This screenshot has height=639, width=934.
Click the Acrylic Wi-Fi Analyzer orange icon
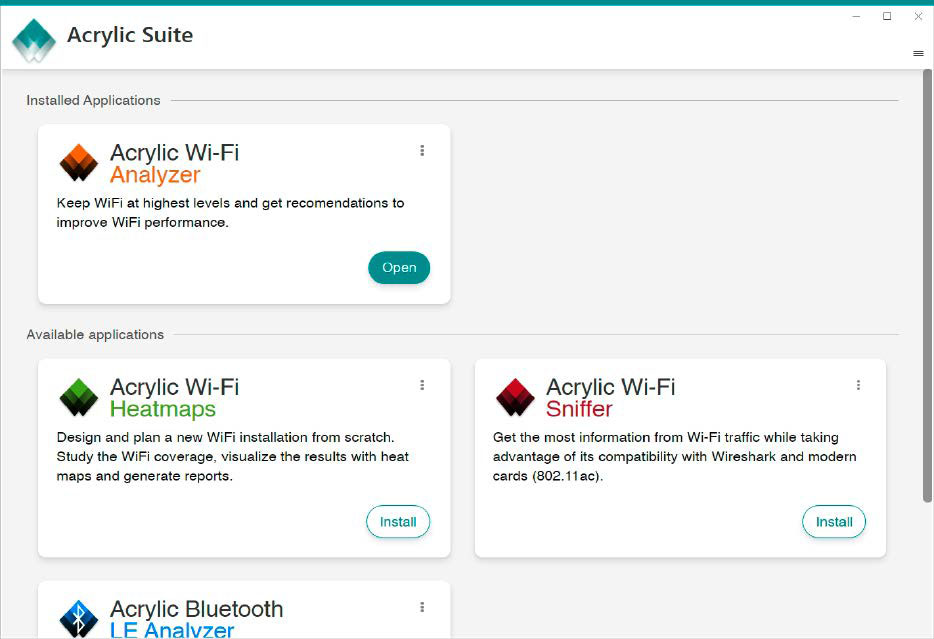(x=79, y=163)
